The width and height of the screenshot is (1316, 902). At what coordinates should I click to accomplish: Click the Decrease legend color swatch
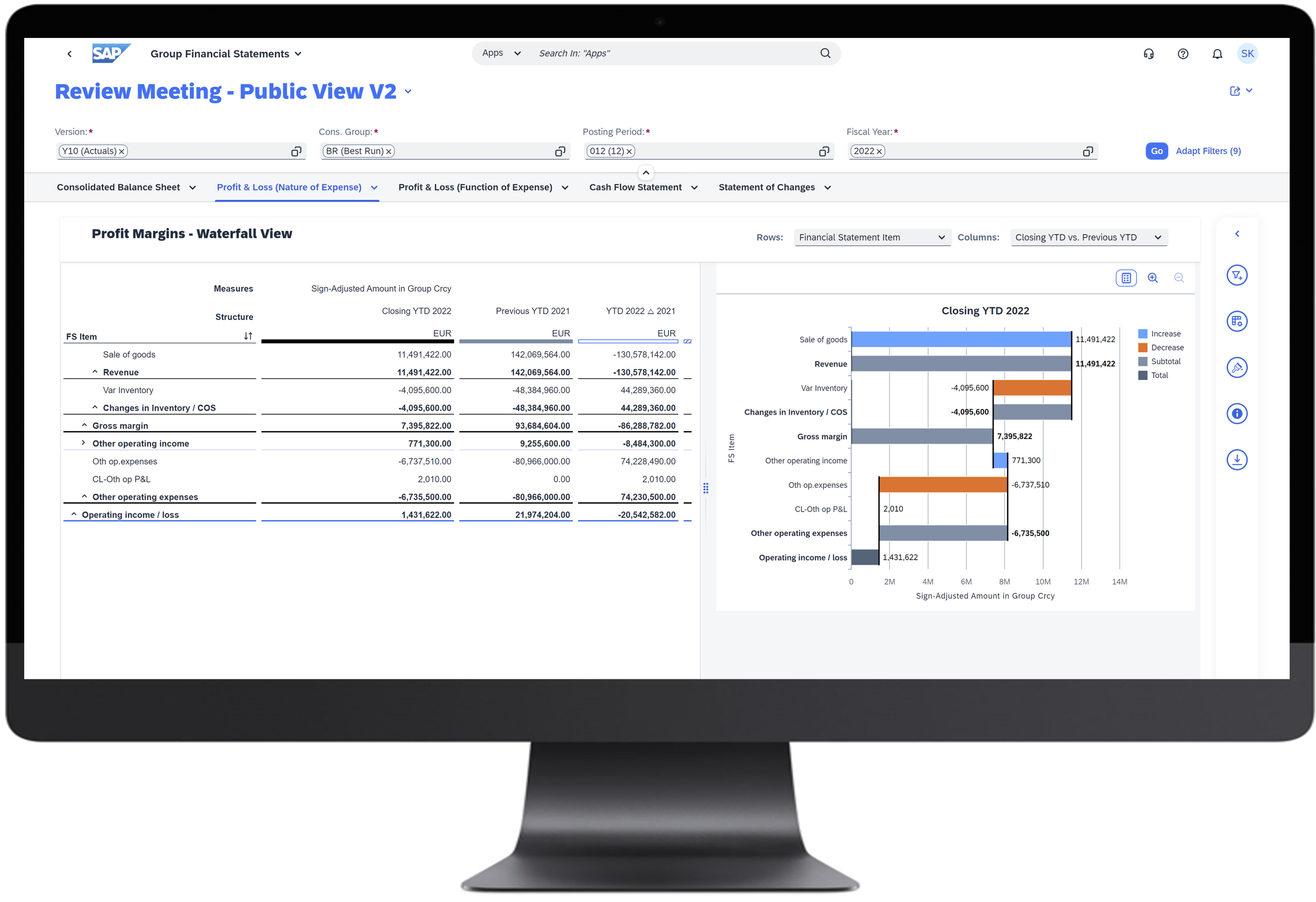1143,348
